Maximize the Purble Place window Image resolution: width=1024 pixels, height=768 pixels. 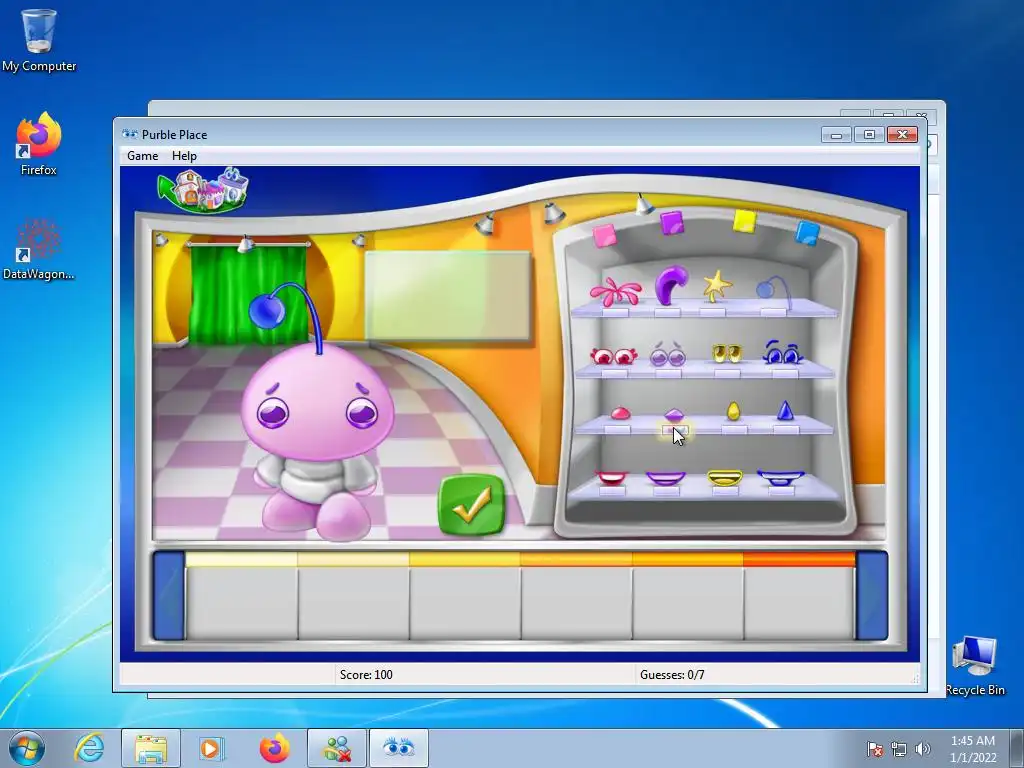[869, 135]
